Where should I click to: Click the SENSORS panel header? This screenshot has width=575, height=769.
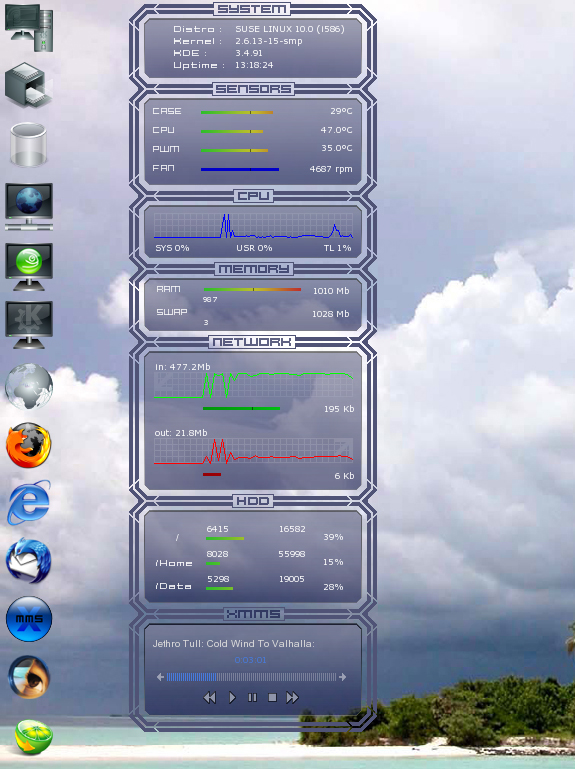253,89
